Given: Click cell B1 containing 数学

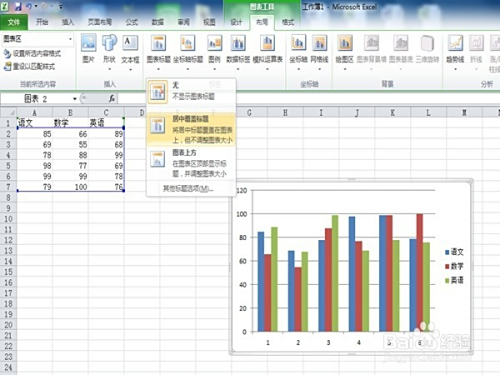Looking at the screenshot, I should point(70,123).
